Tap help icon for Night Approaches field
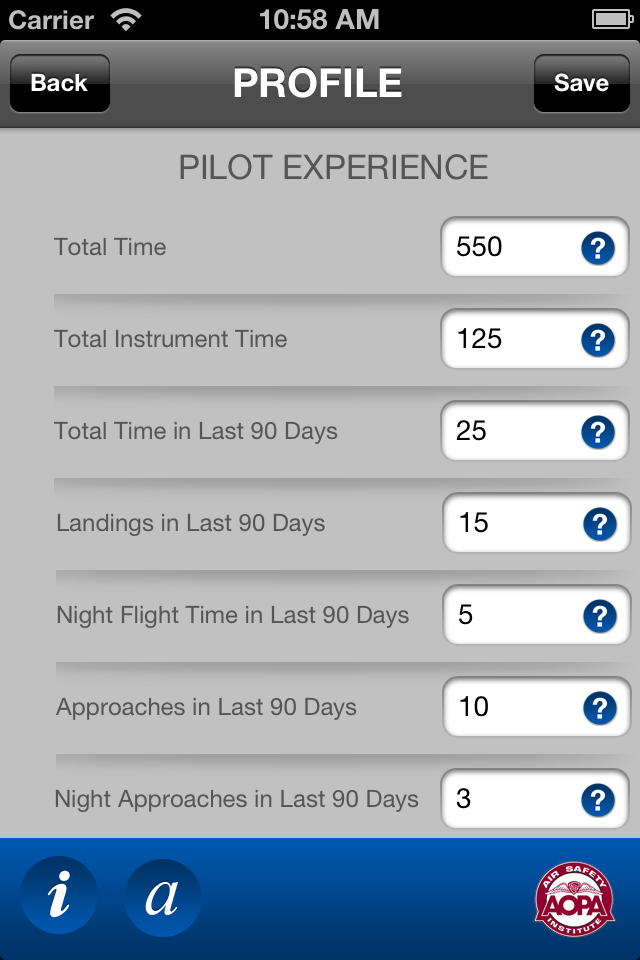 click(598, 800)
